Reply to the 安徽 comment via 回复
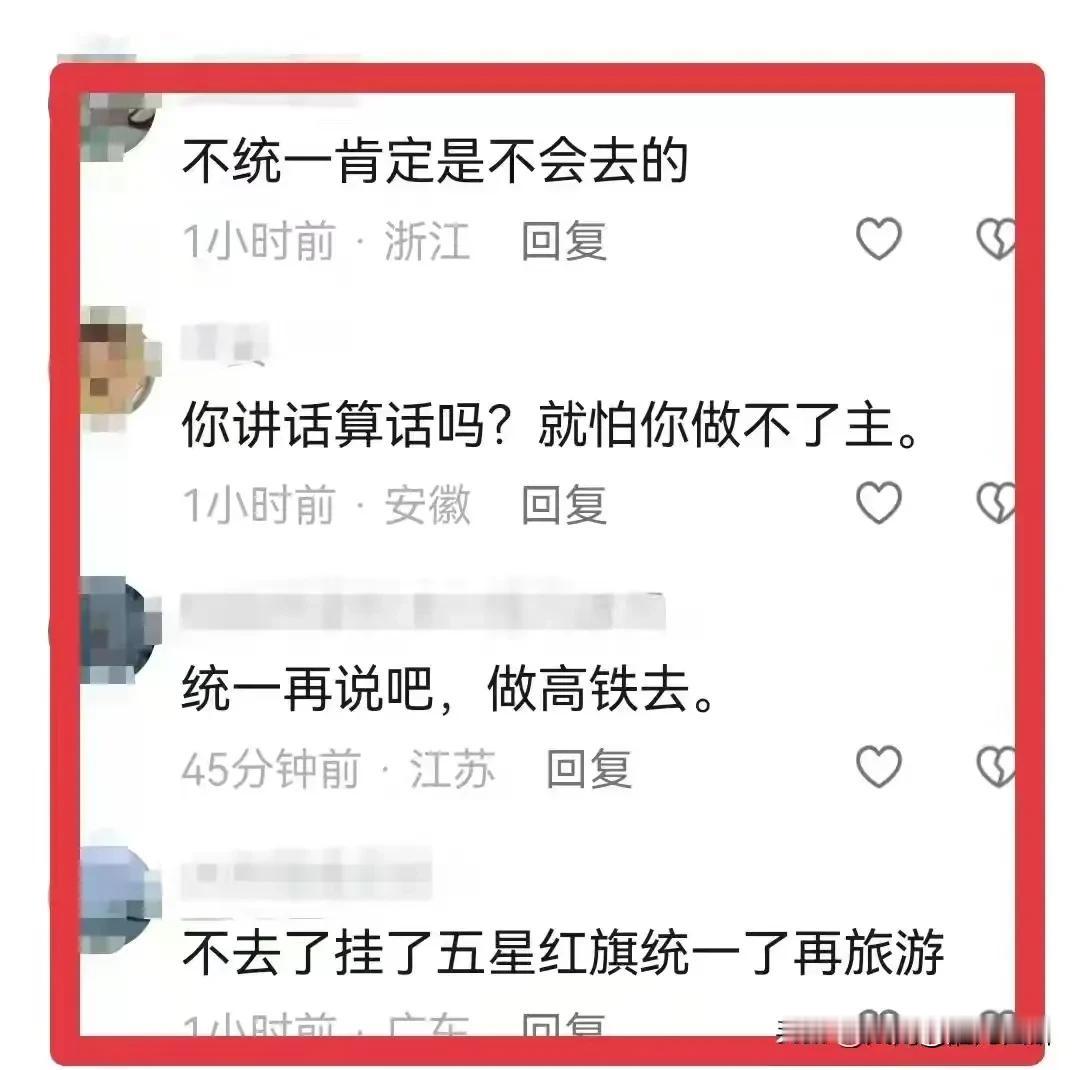This screenshot has width=1080, height=1070. tap(563, 505)
